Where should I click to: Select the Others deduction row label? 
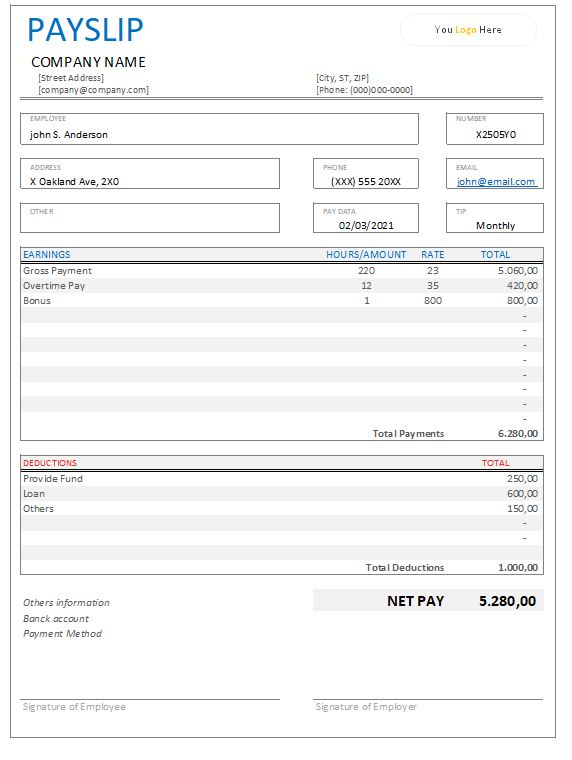[38, 509]
